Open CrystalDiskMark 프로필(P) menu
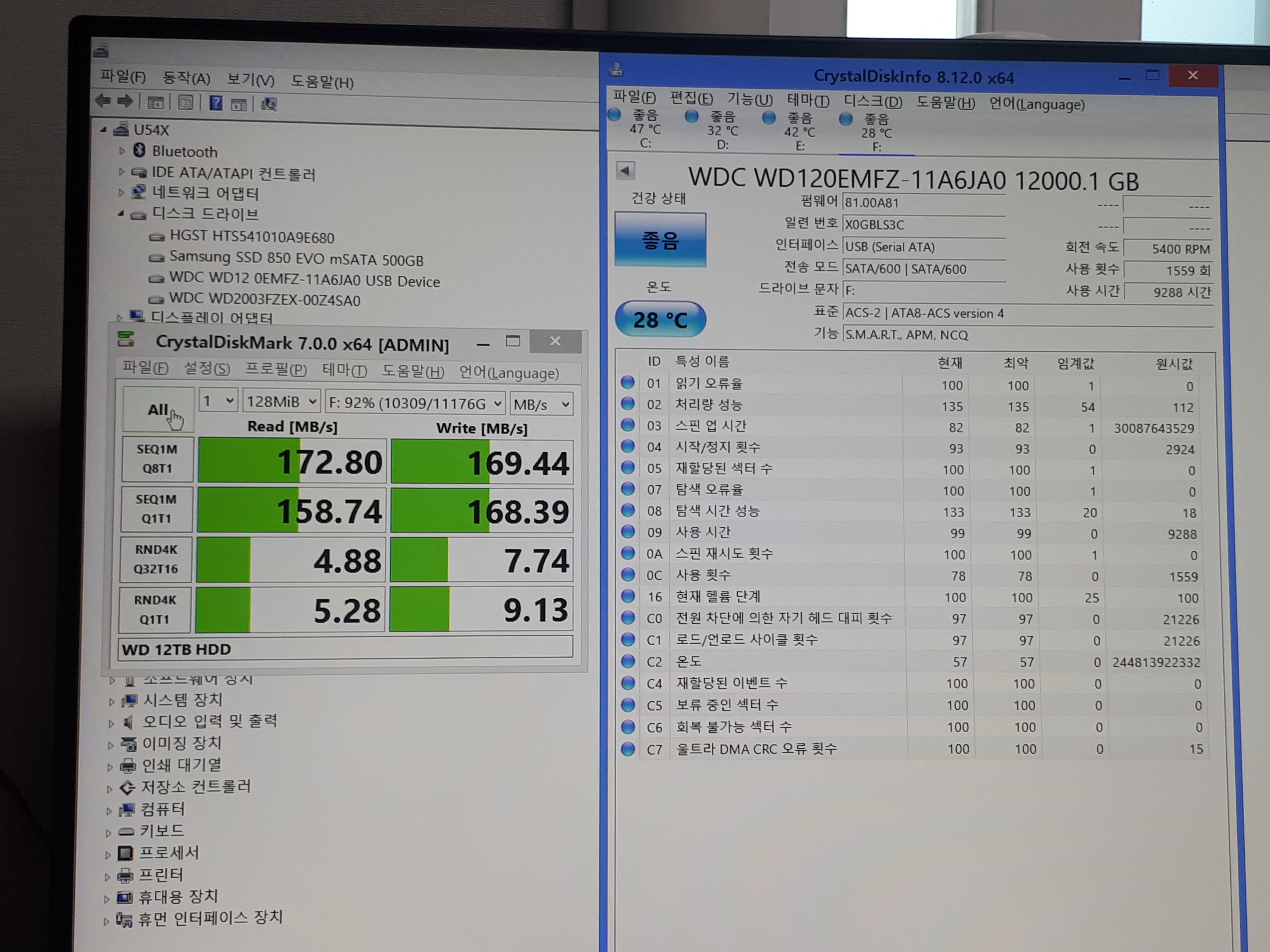The image size is (1270, 952). [276, 369]
